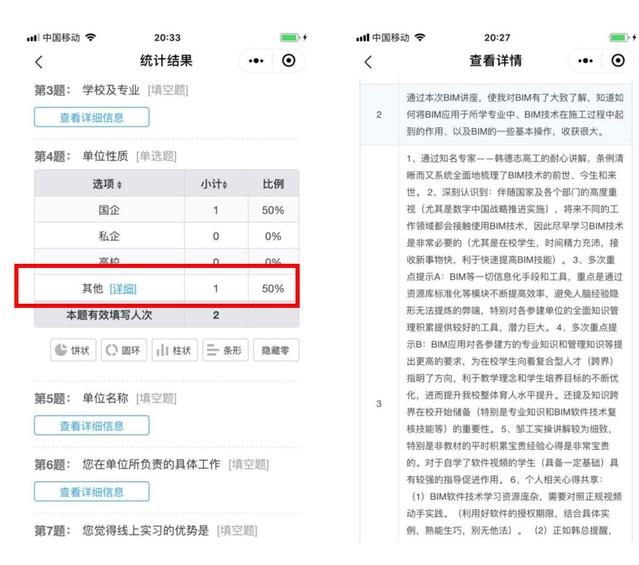Tap back arrow on 统计结果 screen

pyautogui.click(x=40, y=62)
